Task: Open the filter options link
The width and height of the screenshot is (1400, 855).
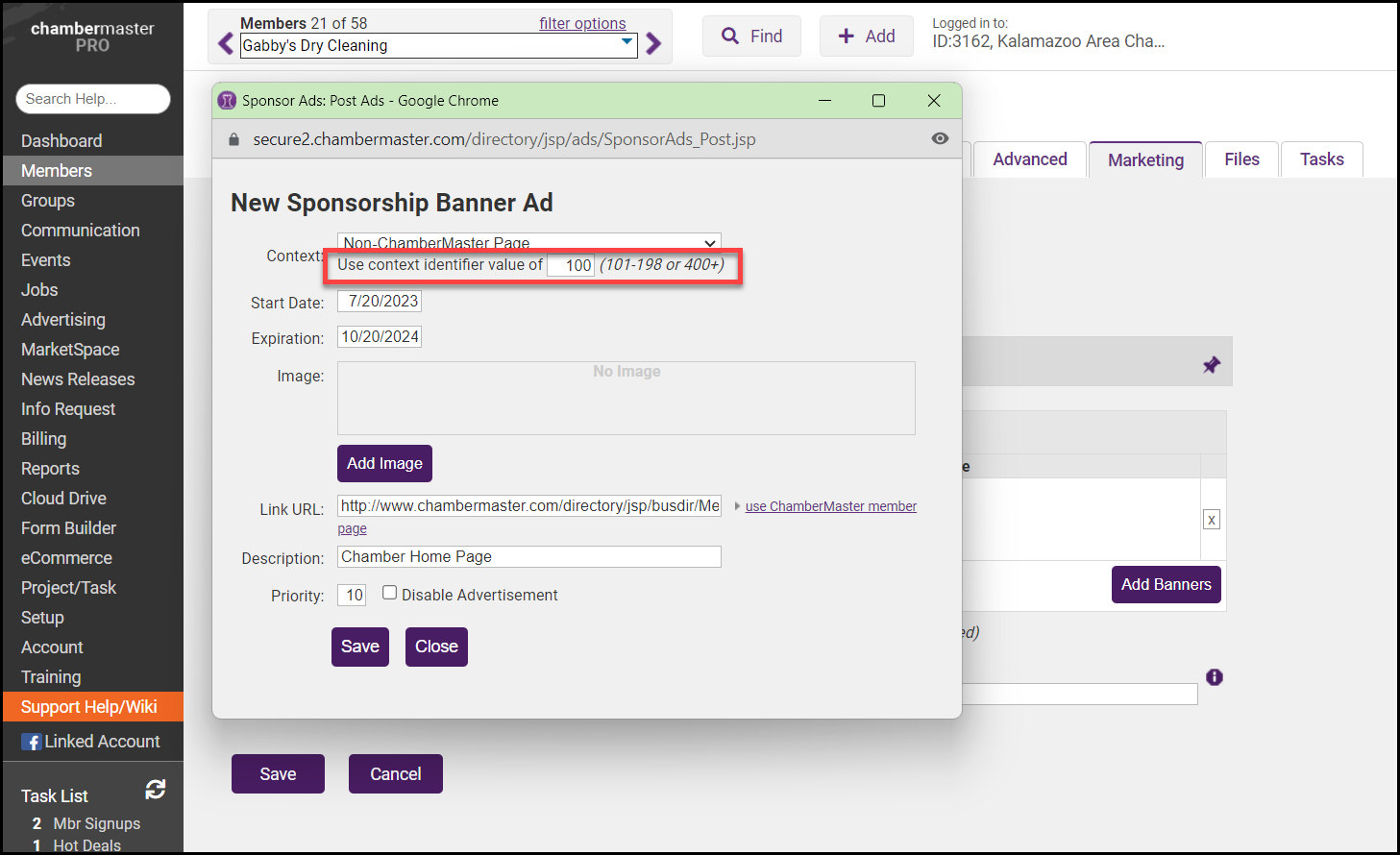Action: coord(581,23)
